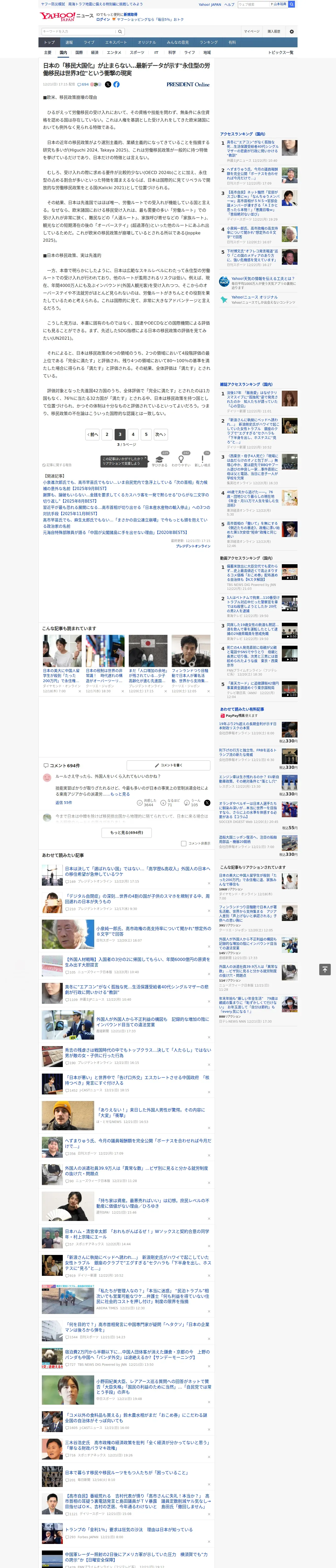336x1568 pixels.
Task: Open the 速報 nav tab
Action: pyautogui.click(x=69, y=43)
